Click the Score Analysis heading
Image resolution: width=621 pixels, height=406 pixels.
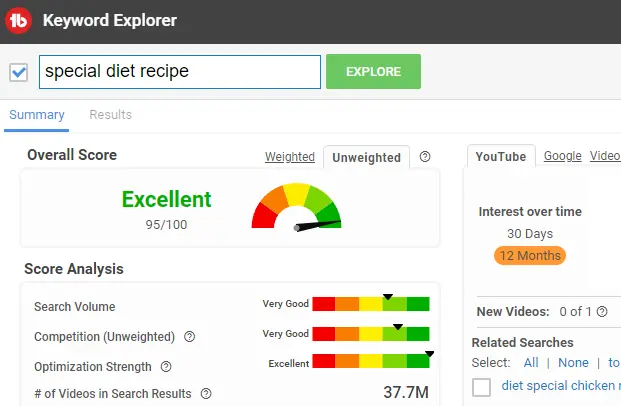coord(74,269)
